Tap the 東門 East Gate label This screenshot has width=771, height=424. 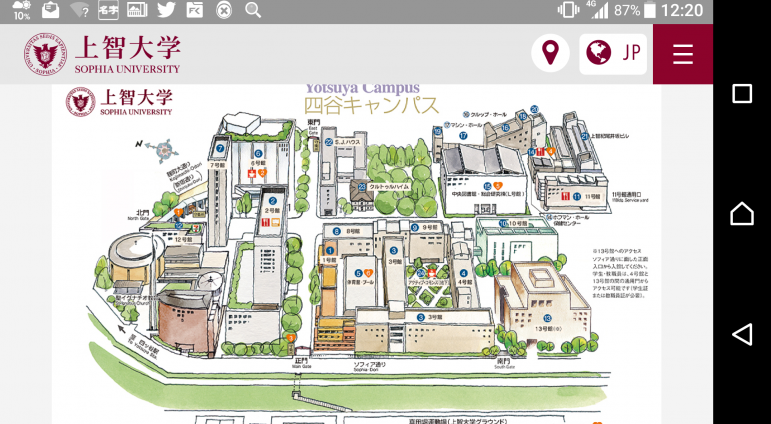coord(313,125)
